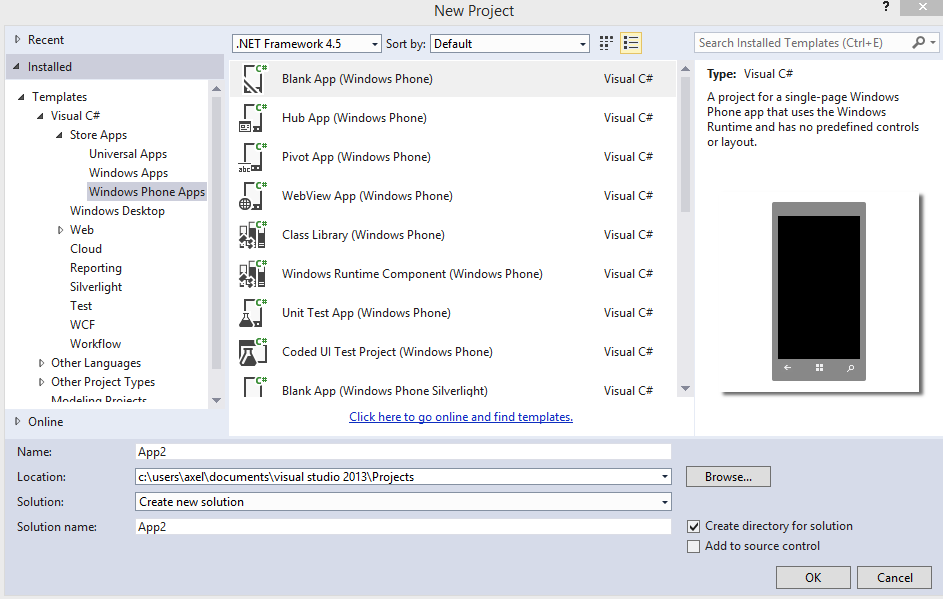943x599 pixels.
Task: Click the search magnifier icon
Action: [918, 43]
